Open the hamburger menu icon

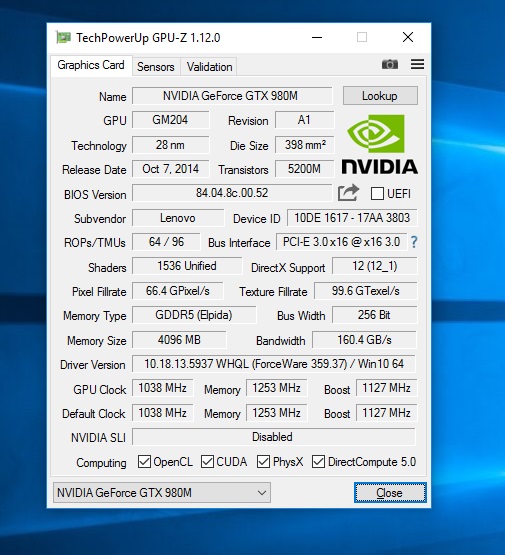coord(417,64)
